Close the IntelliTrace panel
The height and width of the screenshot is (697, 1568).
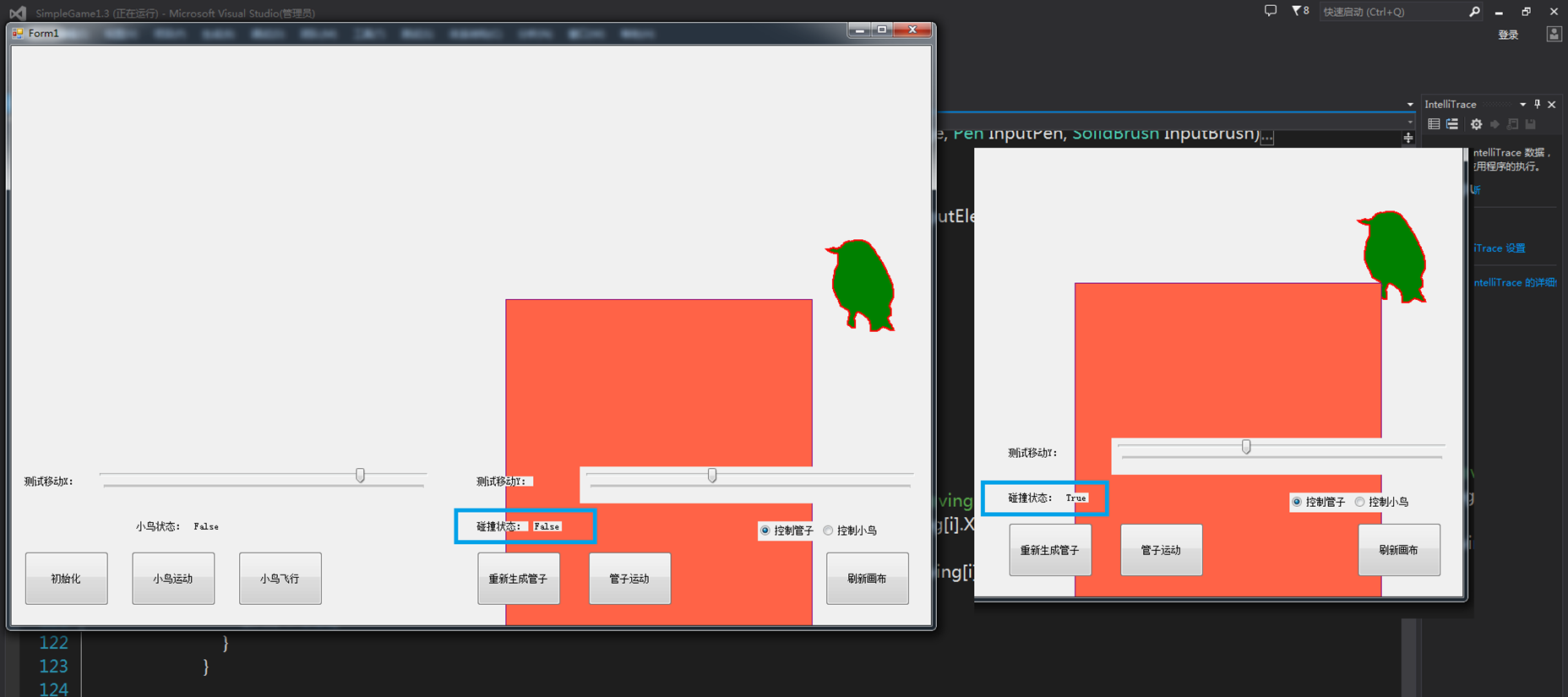[1552, 104]
